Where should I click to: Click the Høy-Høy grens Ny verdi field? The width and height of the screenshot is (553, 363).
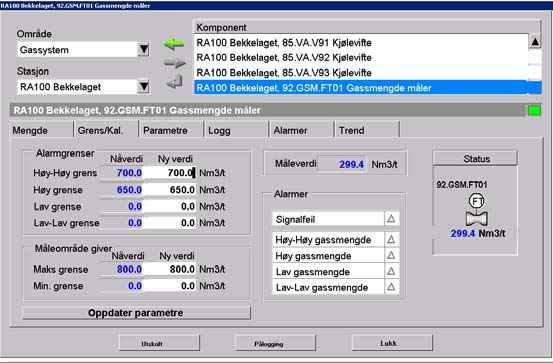coord(170,173)
